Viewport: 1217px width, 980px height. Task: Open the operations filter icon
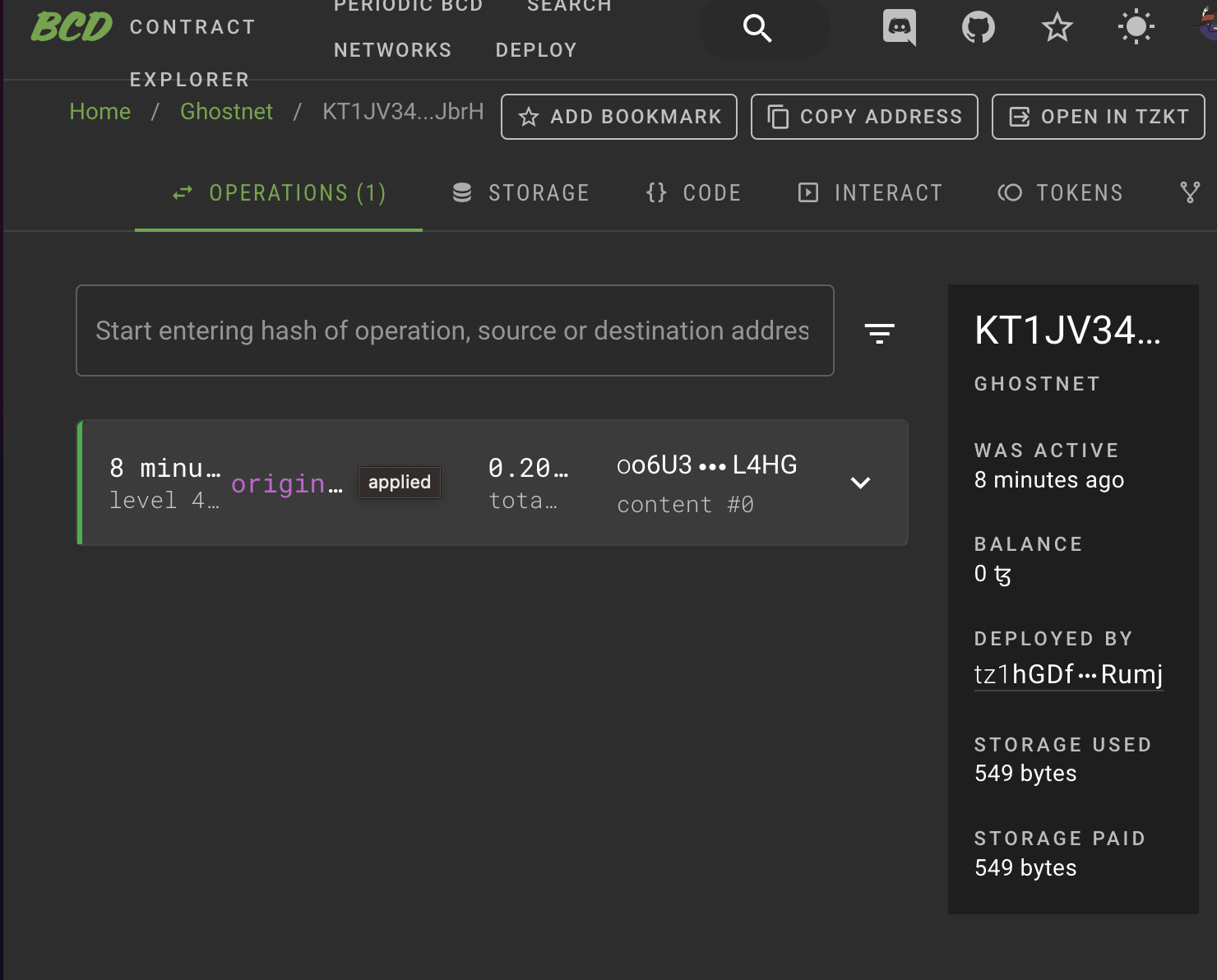879,332
